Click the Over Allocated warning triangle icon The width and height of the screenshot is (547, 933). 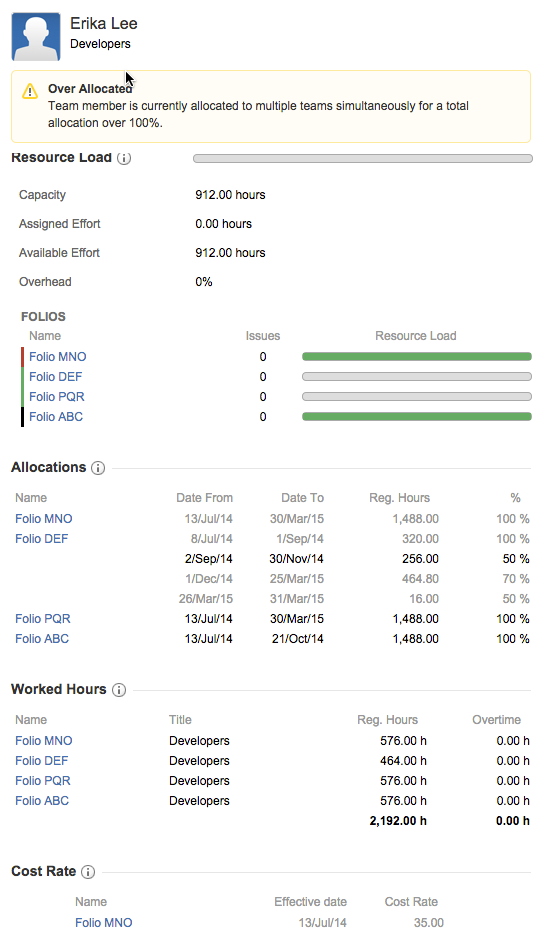tap(30, 91)
